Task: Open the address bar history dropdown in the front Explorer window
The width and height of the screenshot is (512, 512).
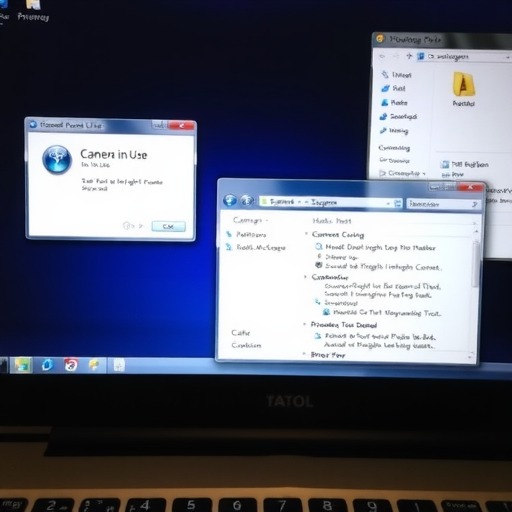Action: click(388, 203)
